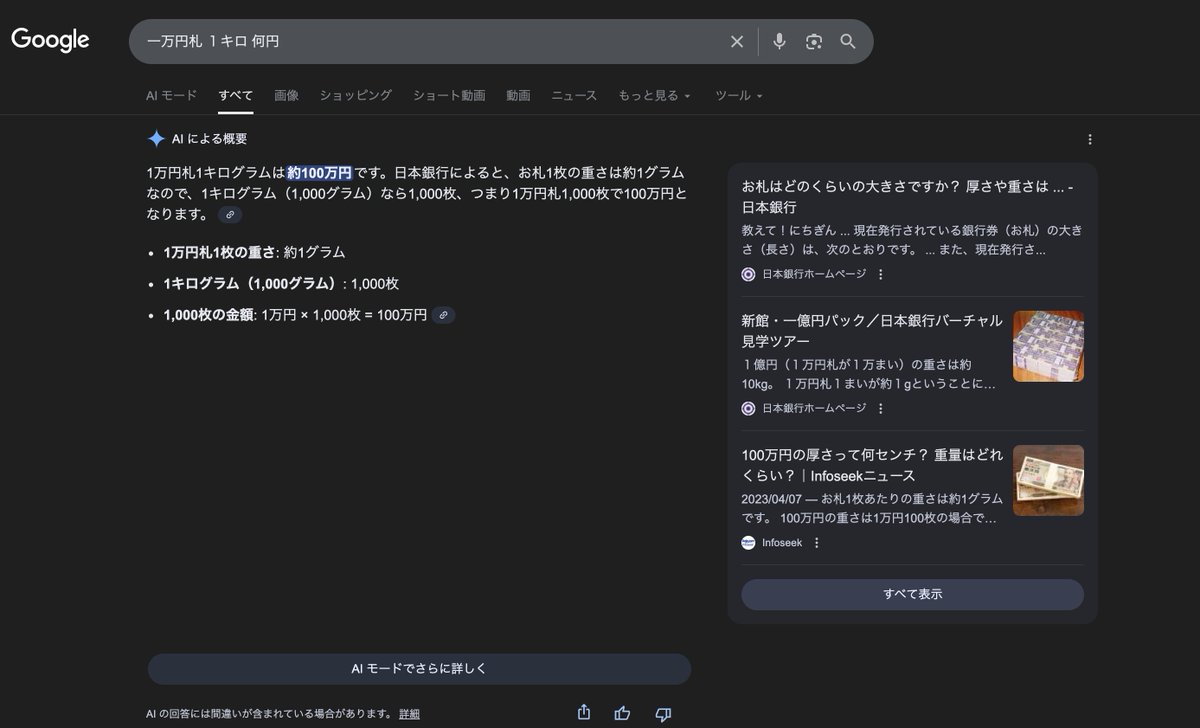Open Google Lens image search icon

click(814, 41)
